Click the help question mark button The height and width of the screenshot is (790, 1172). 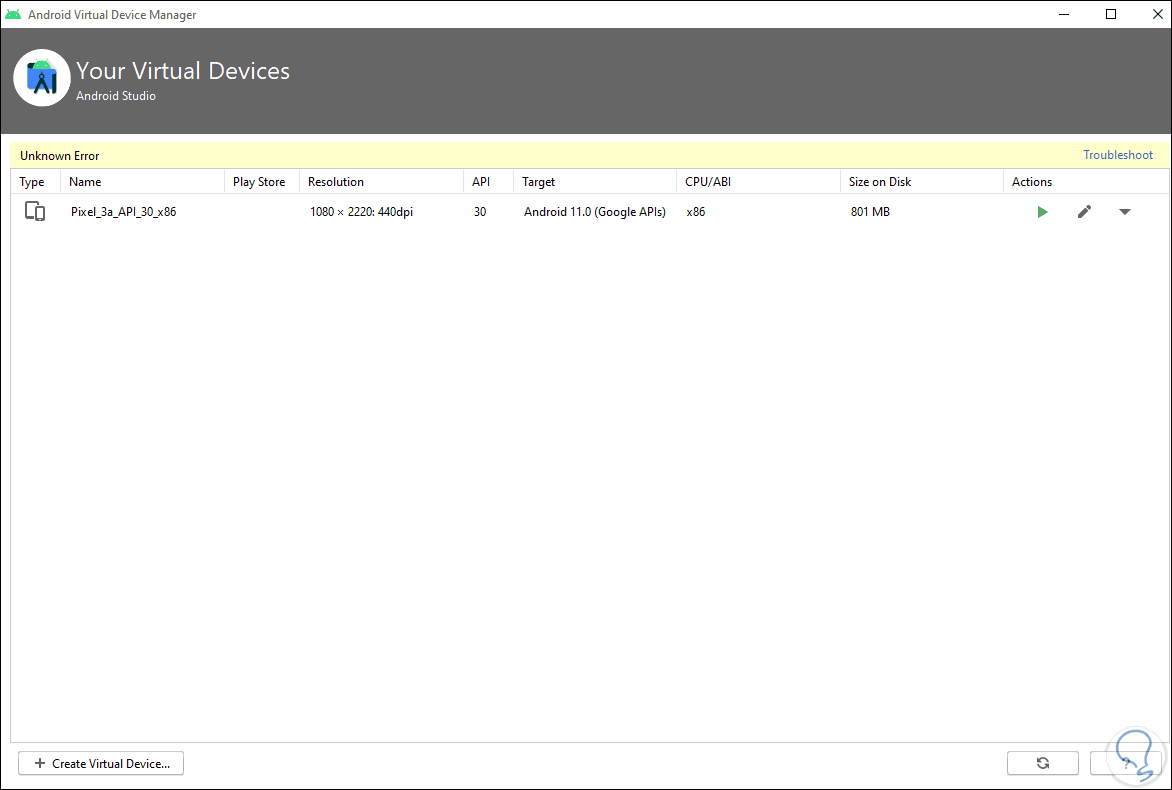click(1126, 763)
